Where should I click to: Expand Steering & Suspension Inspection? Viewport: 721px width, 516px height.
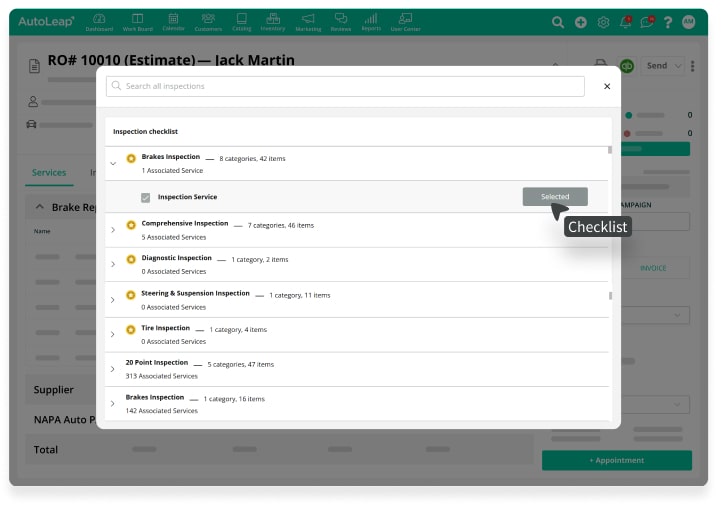coord(113,300)
